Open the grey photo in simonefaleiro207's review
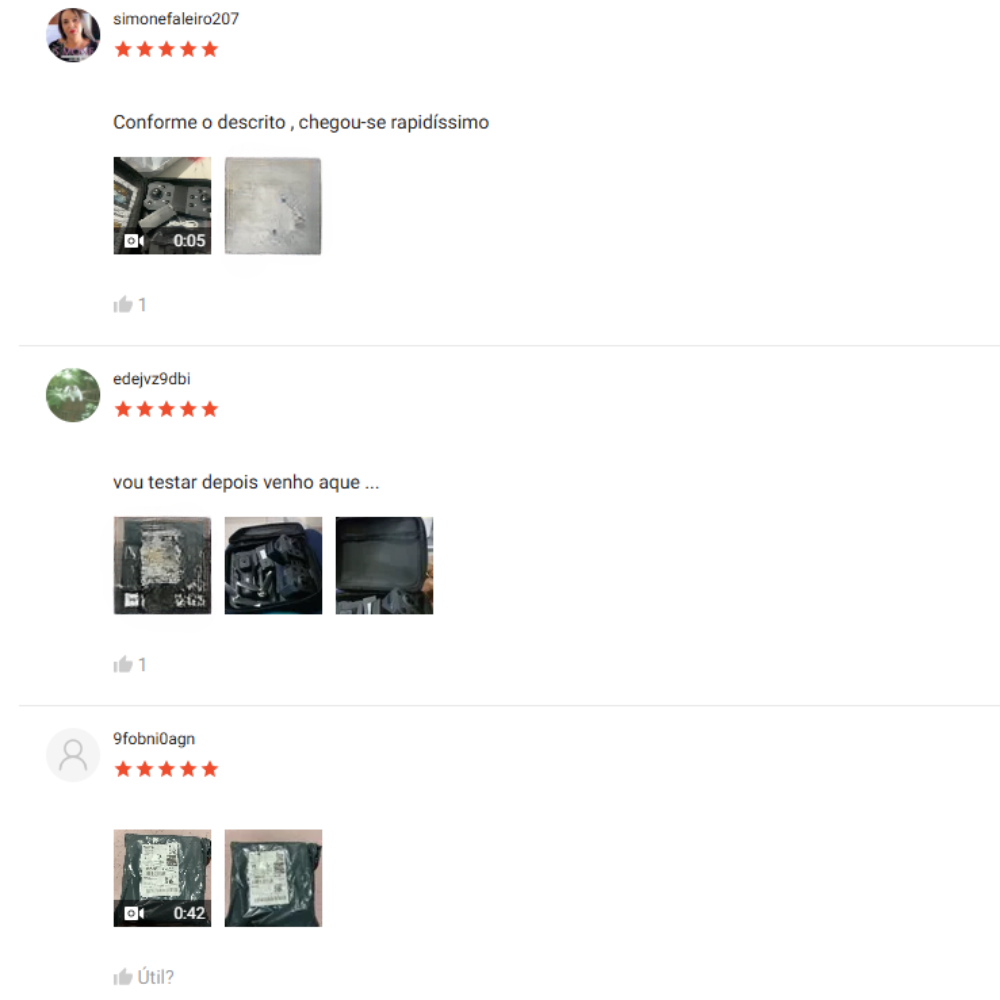The image size is (1000, 1000). pyautogui.click(x=273, y=205)
